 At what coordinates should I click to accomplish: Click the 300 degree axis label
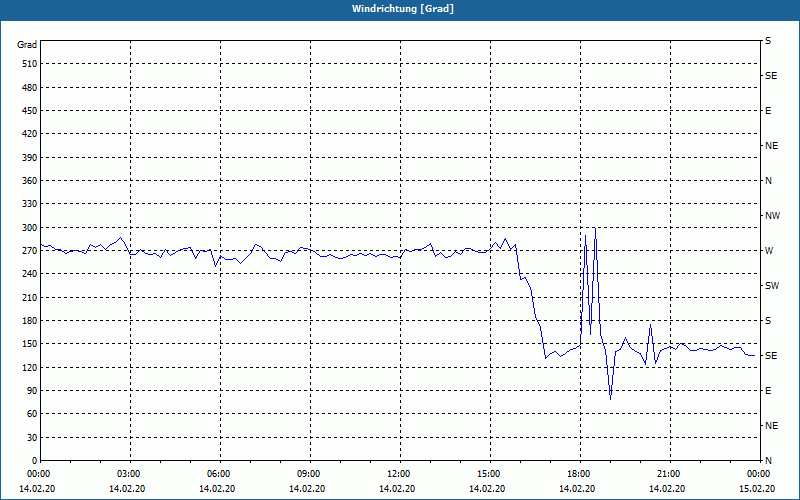pyautogui.click(x=30, y=228)
